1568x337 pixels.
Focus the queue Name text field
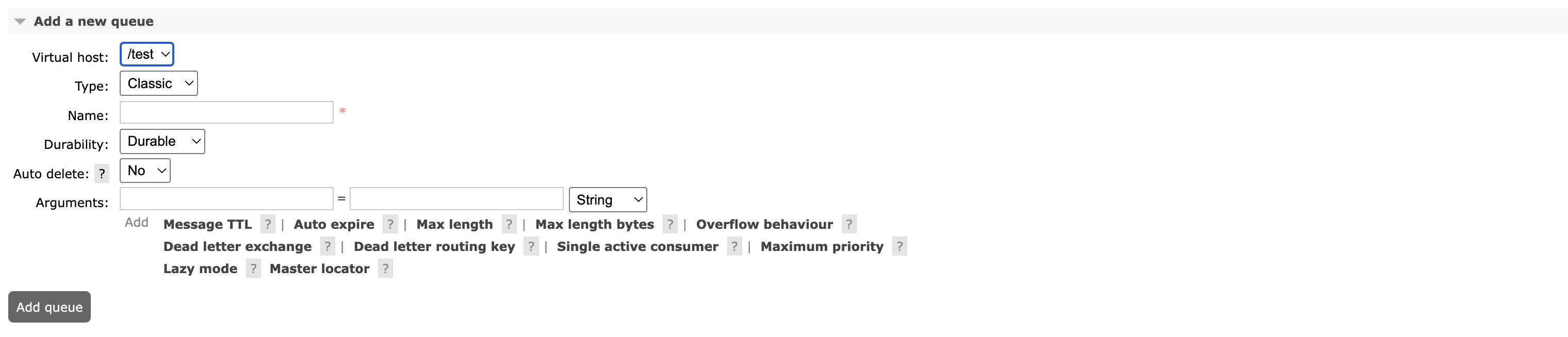[226, 112]
